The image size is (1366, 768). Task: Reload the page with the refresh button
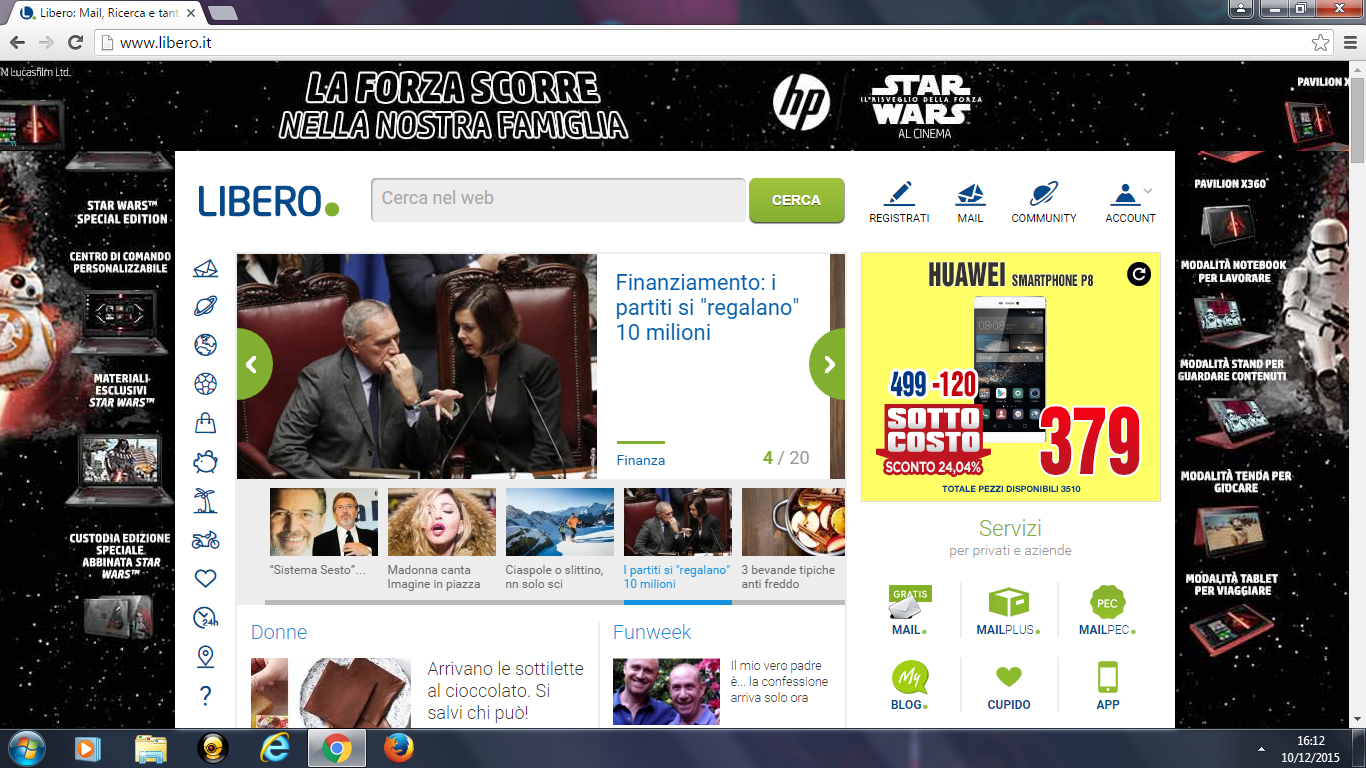75,43
